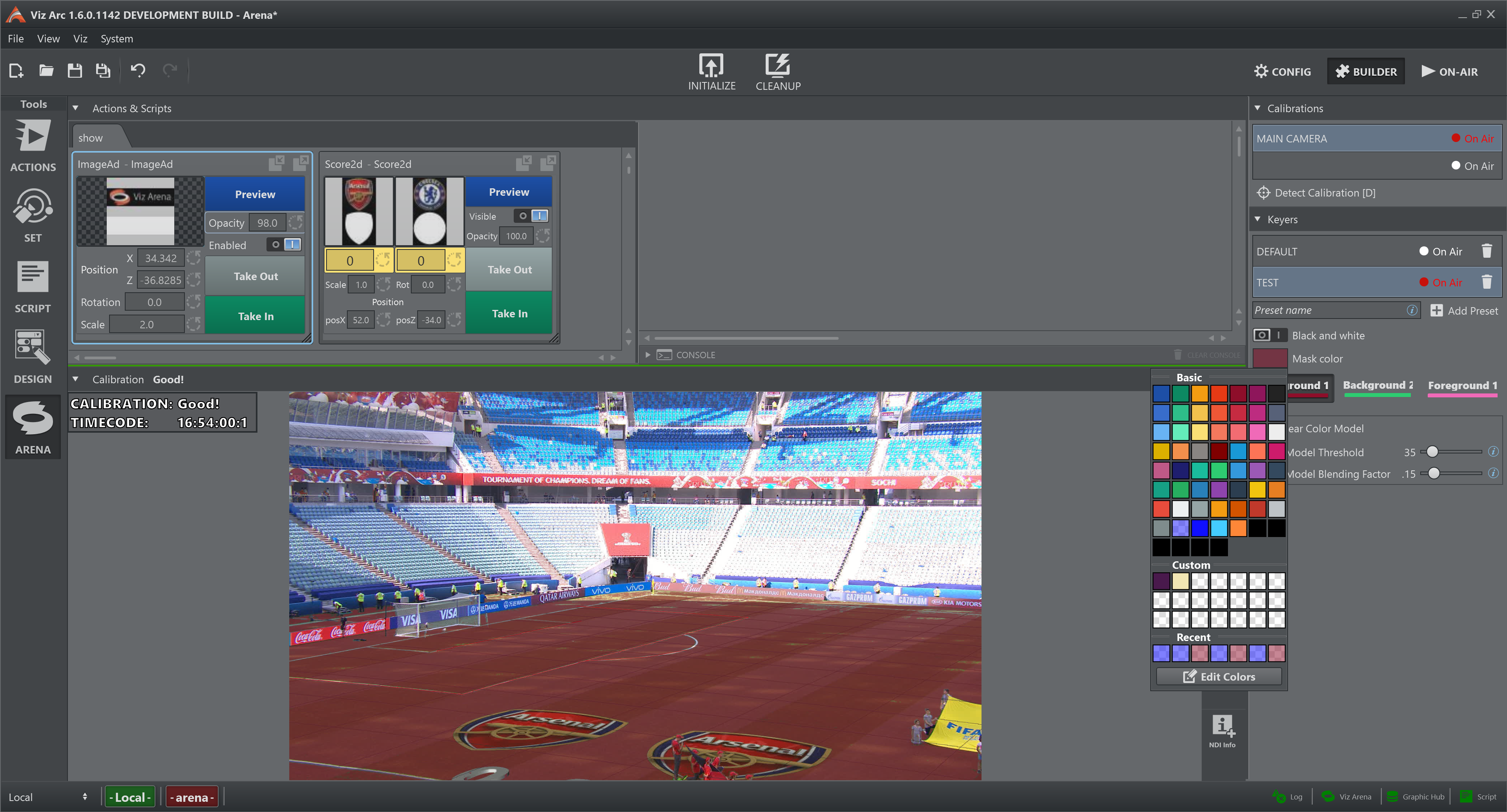1507x812 pixels.
Task: Click the Edit Colors button
Action: click(x=1219, y=676)
